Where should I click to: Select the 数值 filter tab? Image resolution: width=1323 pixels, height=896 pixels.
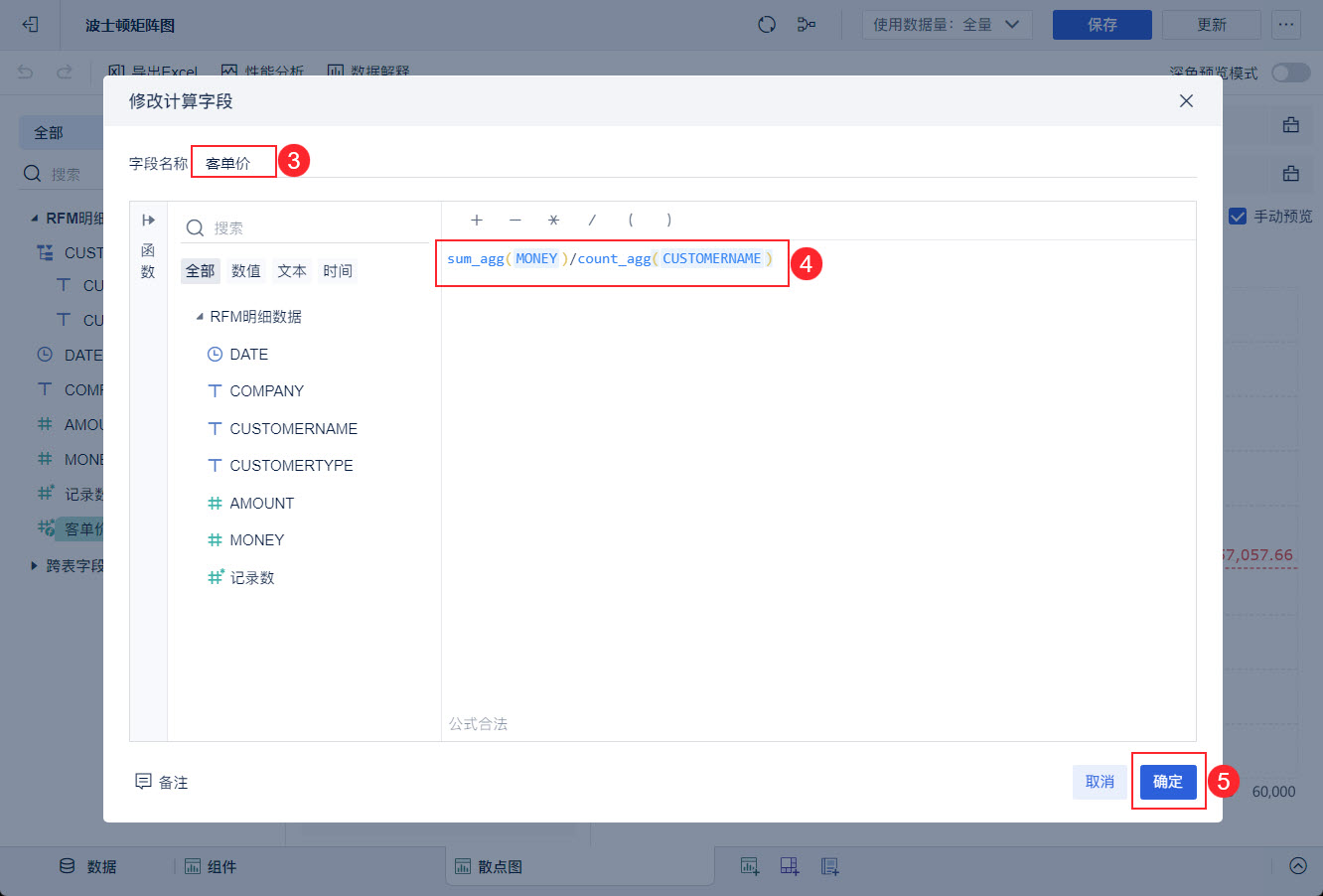tap(246, 271)
